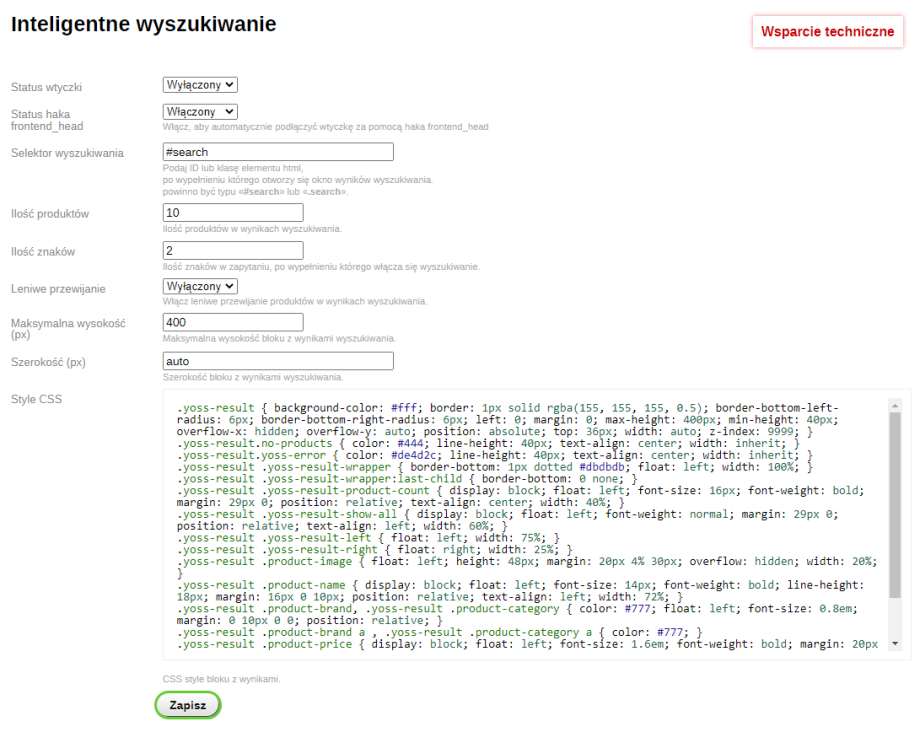Click the Szerokość (px) input with auto
The image size is (920, 743).
(278, 360)
